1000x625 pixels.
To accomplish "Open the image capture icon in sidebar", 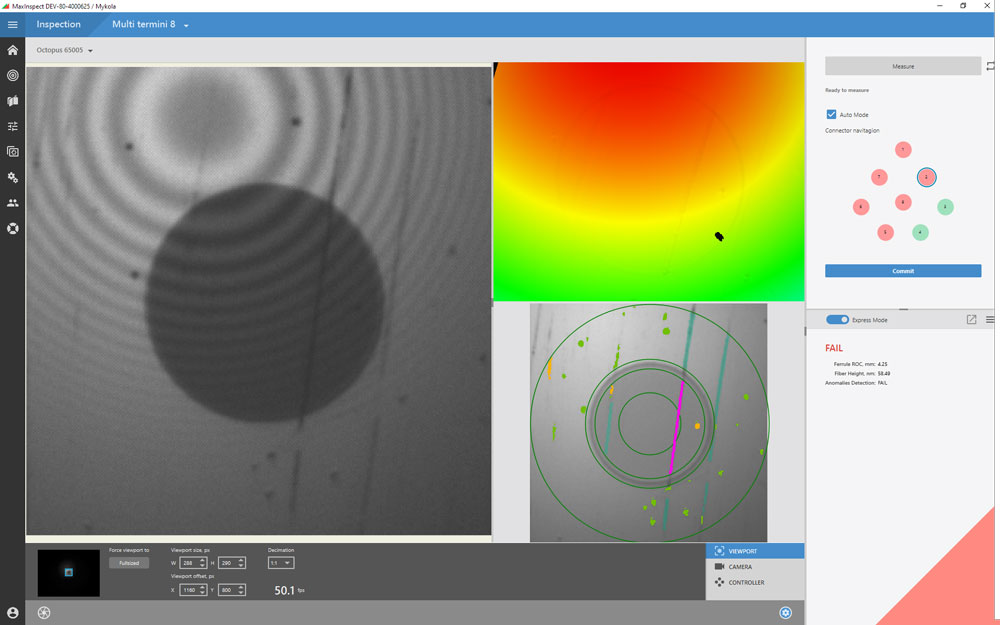I will 12,151.
